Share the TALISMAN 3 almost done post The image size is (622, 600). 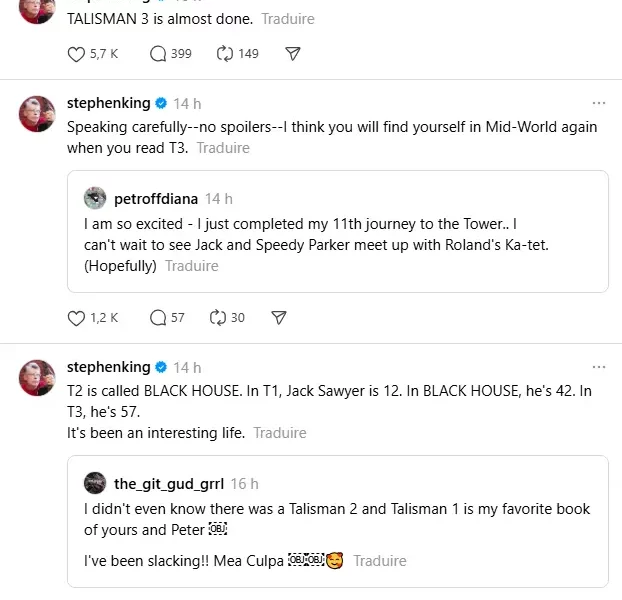tap(293, 53)
